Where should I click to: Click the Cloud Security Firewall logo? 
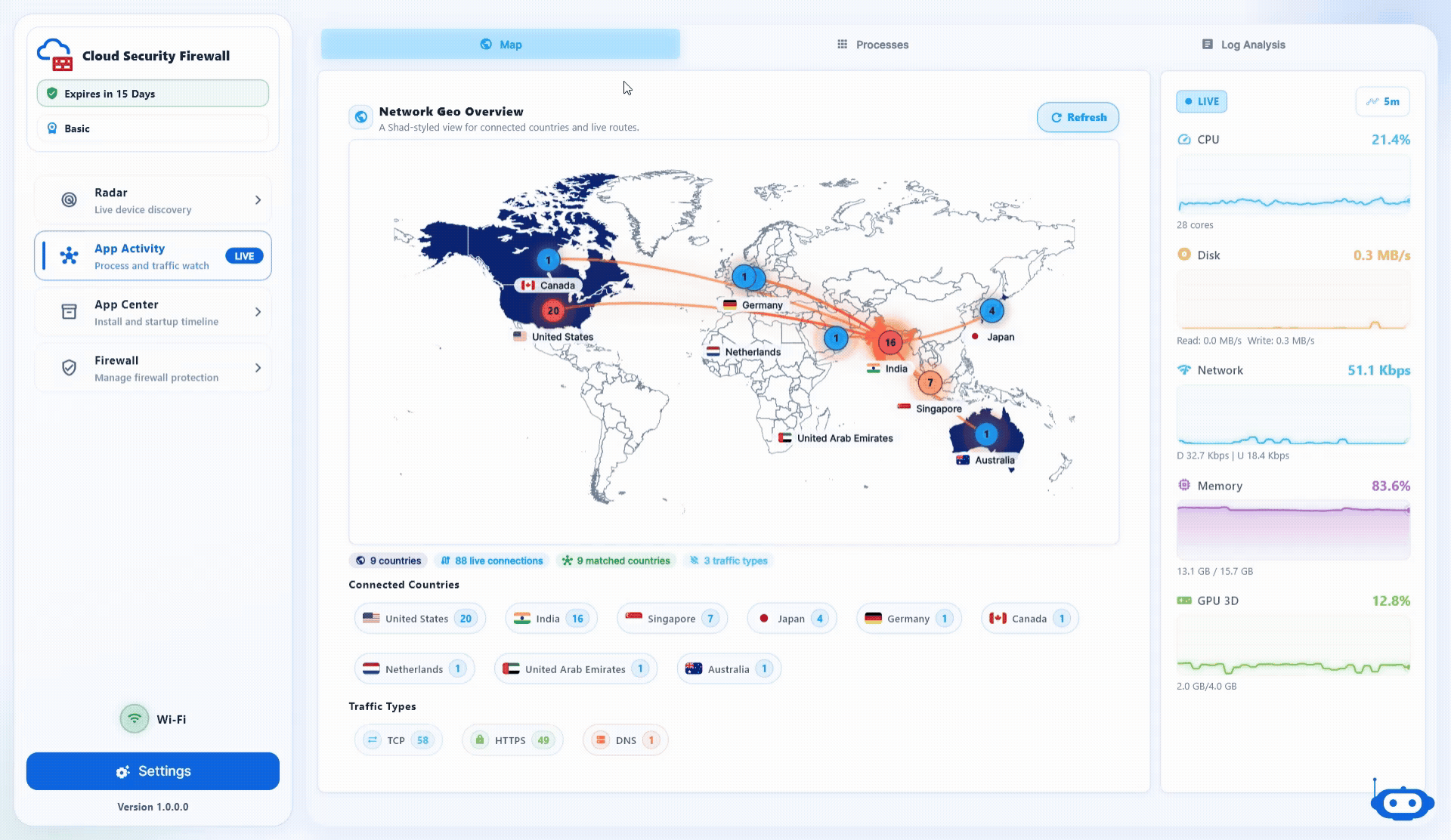(x=55, y=55)
